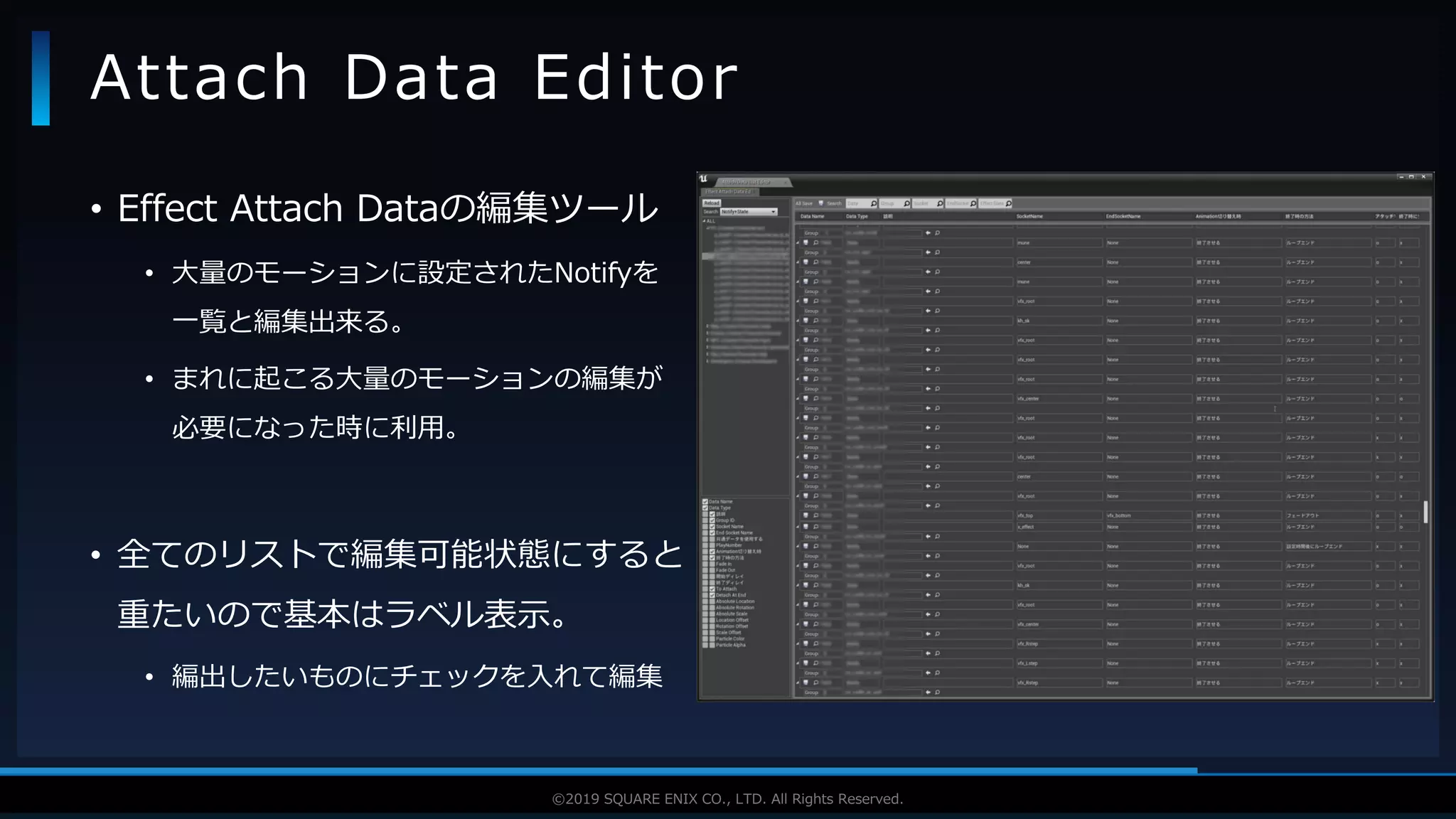Click magnifier icon in Effect Data search field
The width and height of the screenshot is (1456, 819).
1008,203
